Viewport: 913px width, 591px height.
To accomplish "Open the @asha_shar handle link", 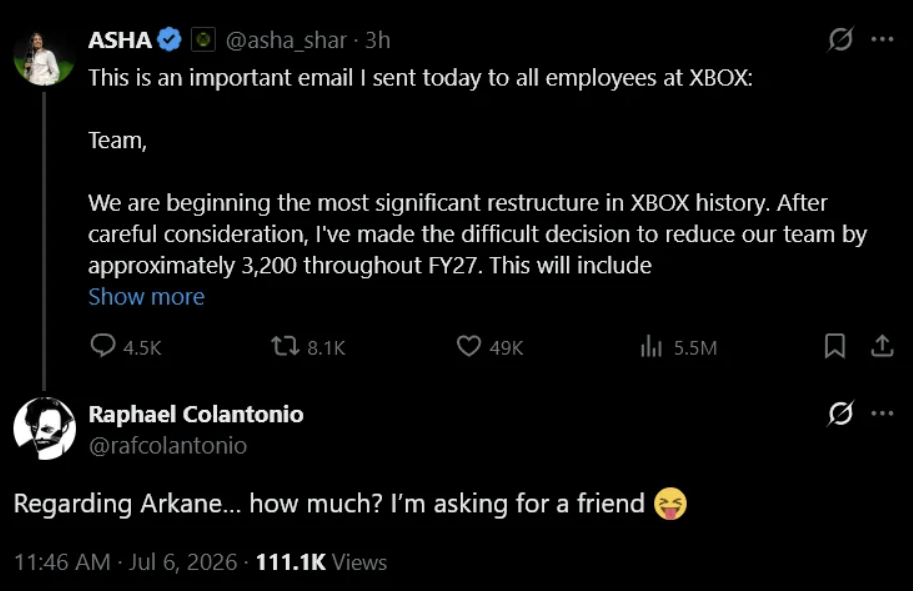I will coord(286,40).
